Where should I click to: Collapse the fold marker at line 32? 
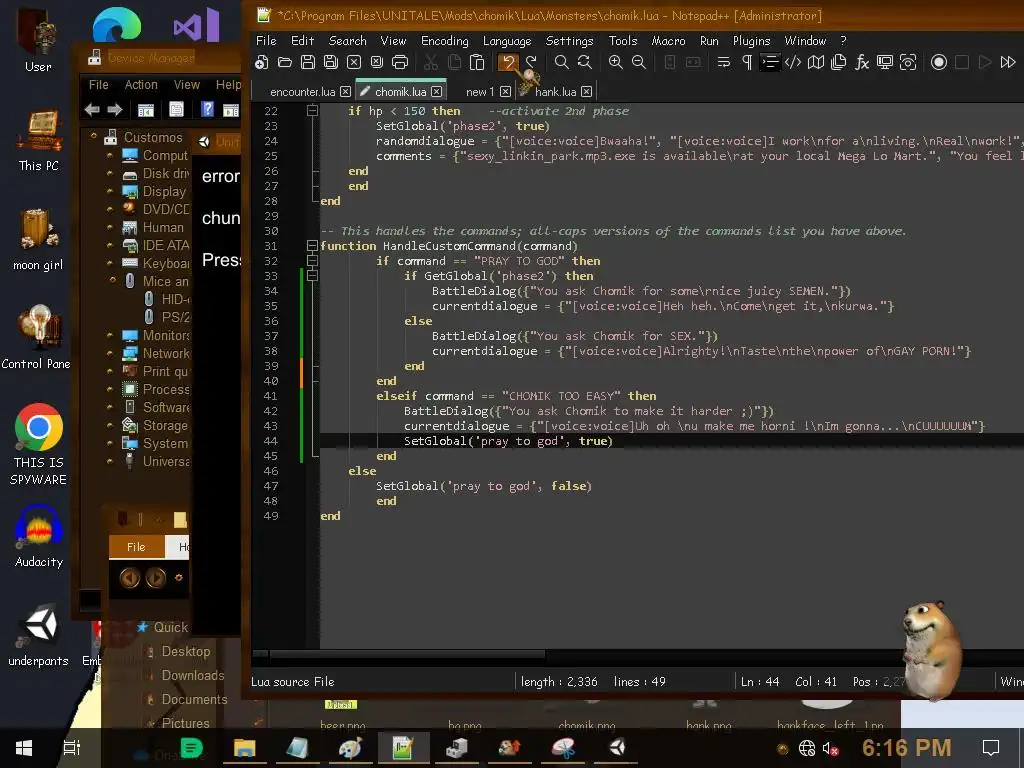point(312,261)
